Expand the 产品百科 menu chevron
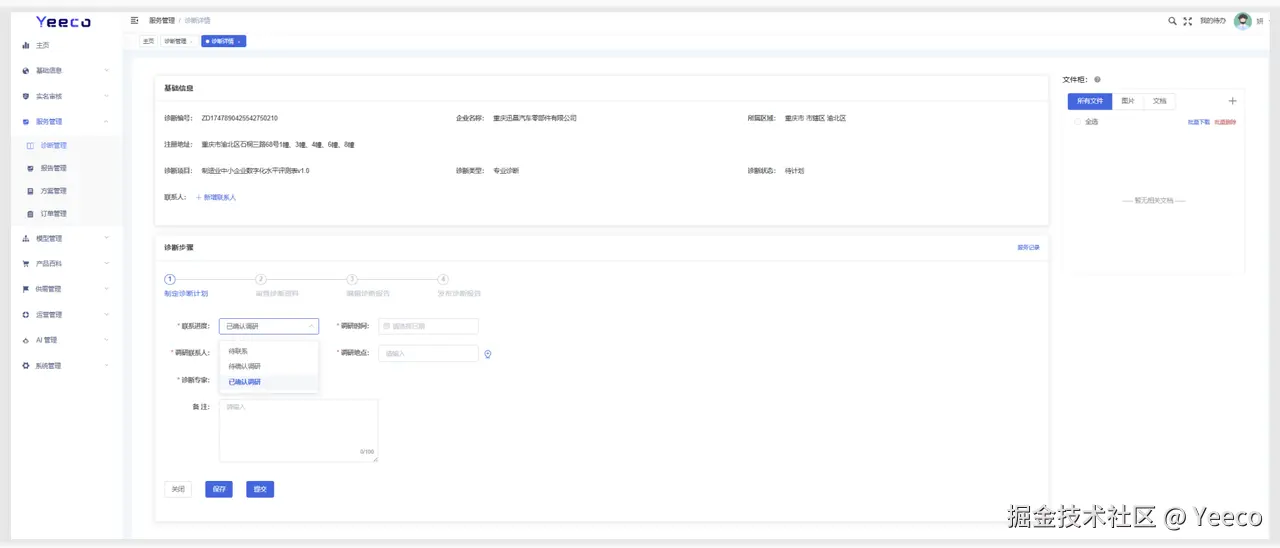 click(x=107, y=264)
